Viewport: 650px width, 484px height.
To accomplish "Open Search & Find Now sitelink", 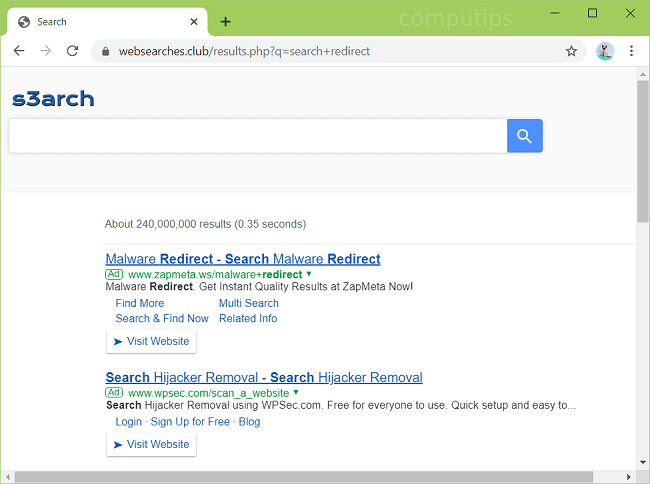I will pos(162,318).
